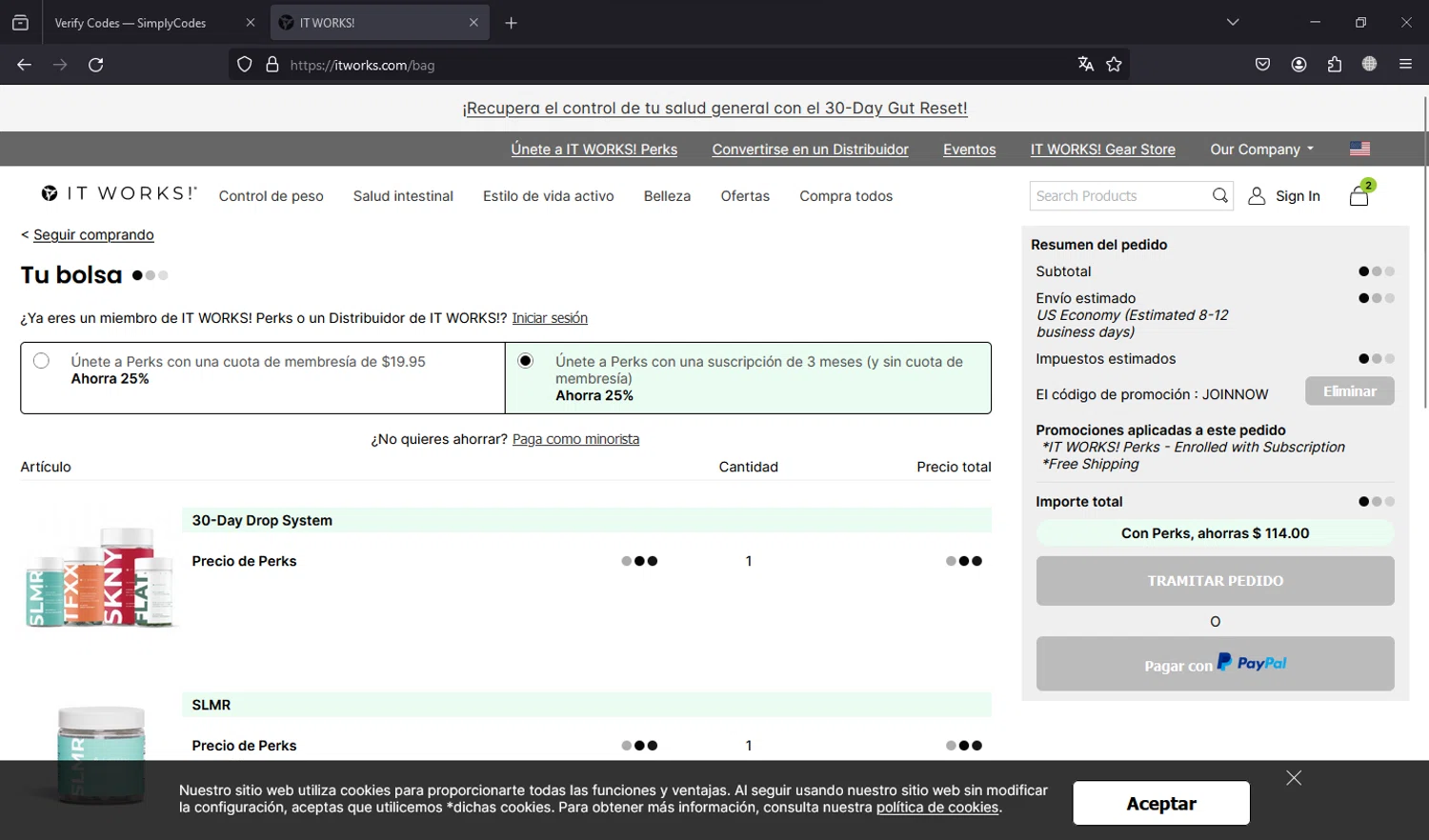Open Firefox hamburger application menu

(x=1405, y=65)
